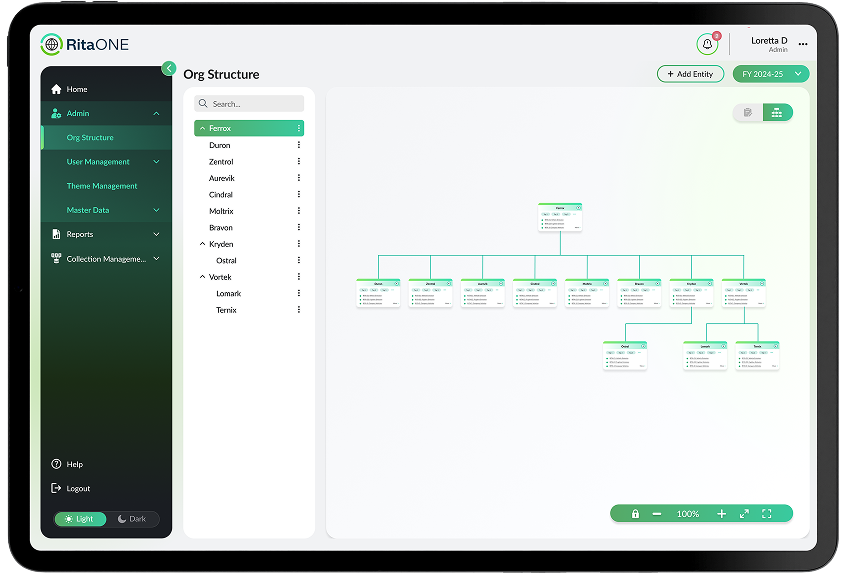This screenshot has height=573, width=846.
Task: Zoom out with the minus icon
Action: click(x=657, y=514)
